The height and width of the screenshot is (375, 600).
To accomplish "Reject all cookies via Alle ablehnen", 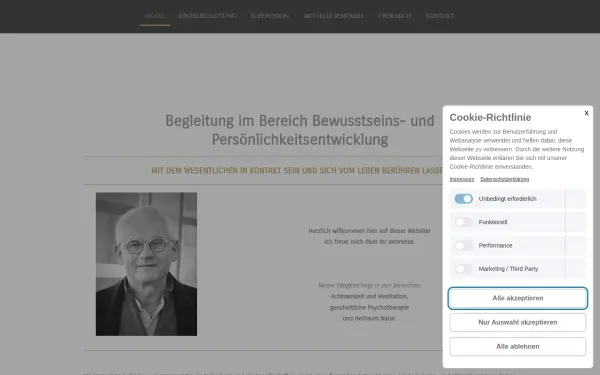I will coord(518,346).
